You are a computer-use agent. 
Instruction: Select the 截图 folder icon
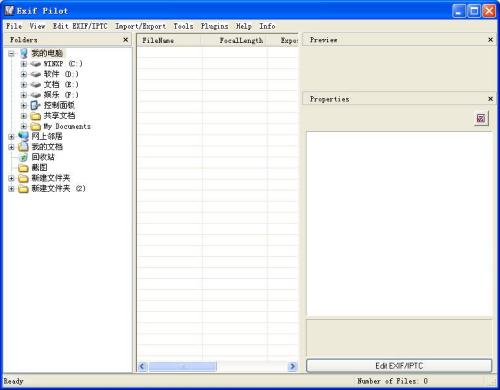23,168
